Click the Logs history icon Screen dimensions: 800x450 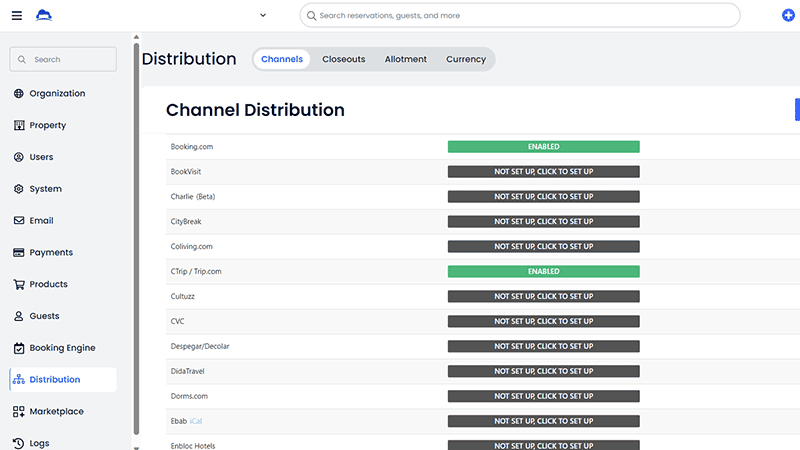[19, 443]
